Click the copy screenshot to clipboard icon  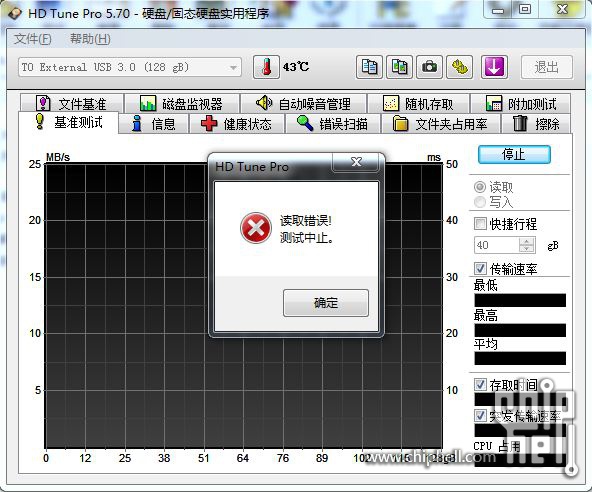pos(399,67)
